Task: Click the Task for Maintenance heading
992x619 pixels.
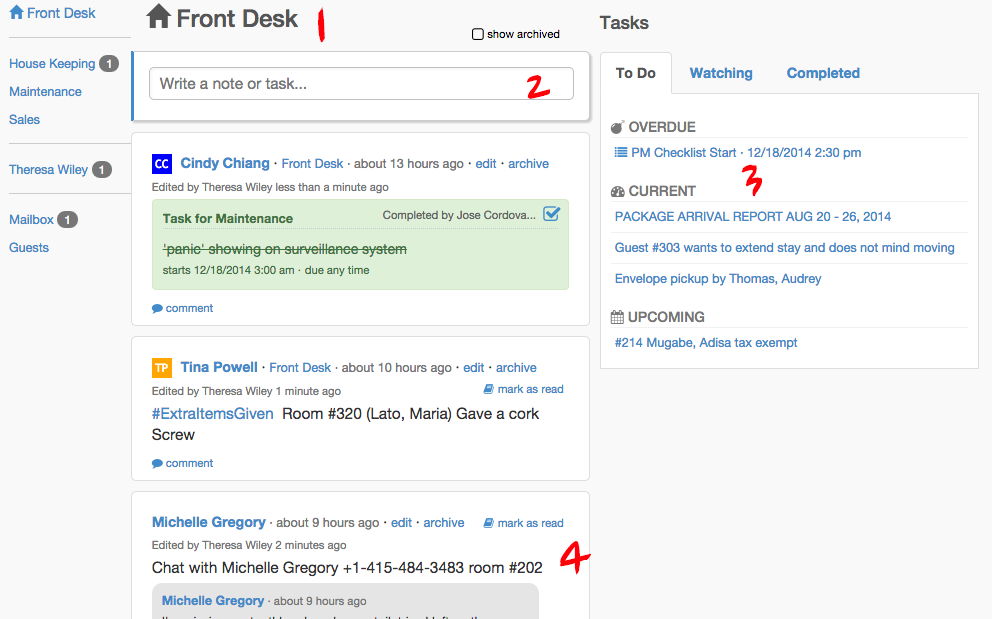Action: (x=228, y=218)
